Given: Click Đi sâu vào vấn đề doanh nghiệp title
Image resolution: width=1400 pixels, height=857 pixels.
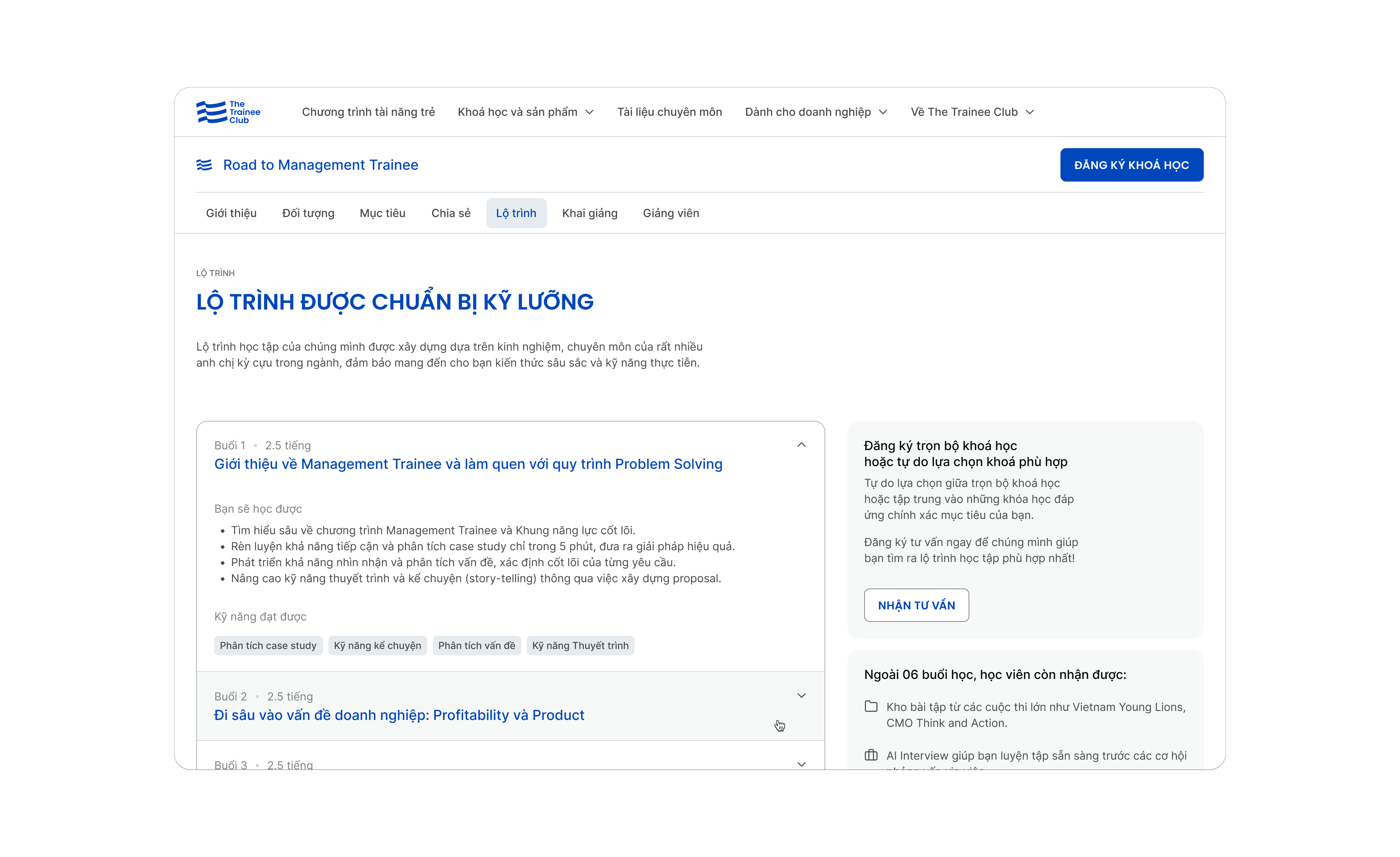Looking at the screenshot, I should click(399, 715).
